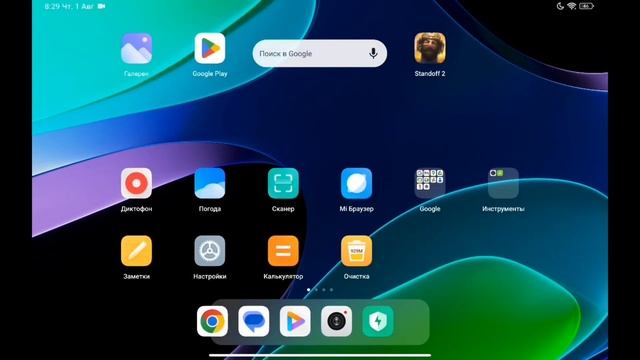Open the Очистка cleaner app
The height and width of the screenshot is (360, 640).
coord(356,251)
